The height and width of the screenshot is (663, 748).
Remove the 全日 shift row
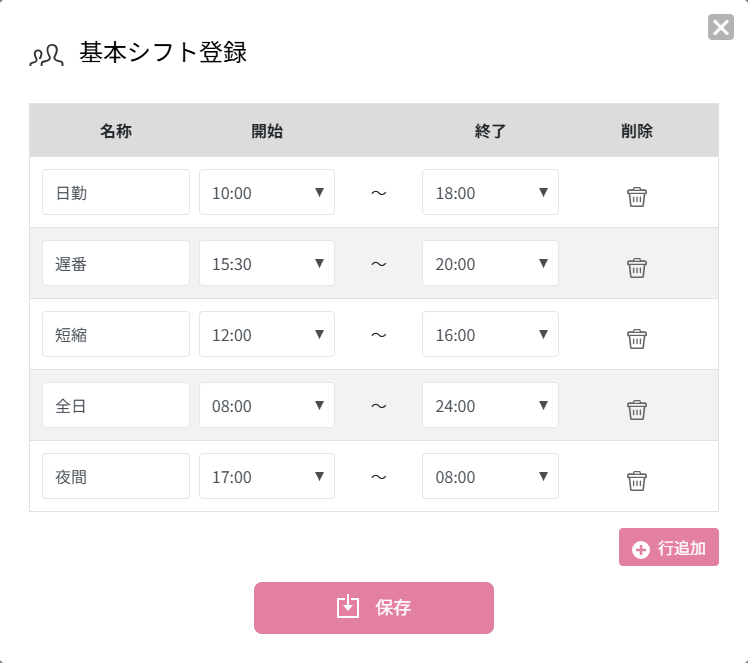(637, 410)
